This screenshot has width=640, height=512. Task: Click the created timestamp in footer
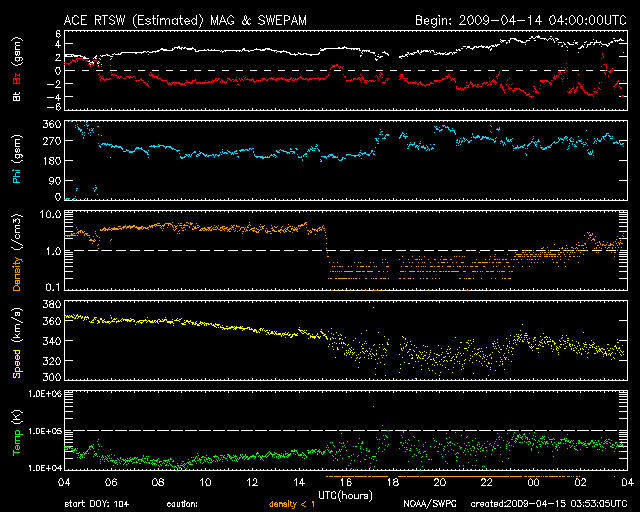(x=537, y=504)
